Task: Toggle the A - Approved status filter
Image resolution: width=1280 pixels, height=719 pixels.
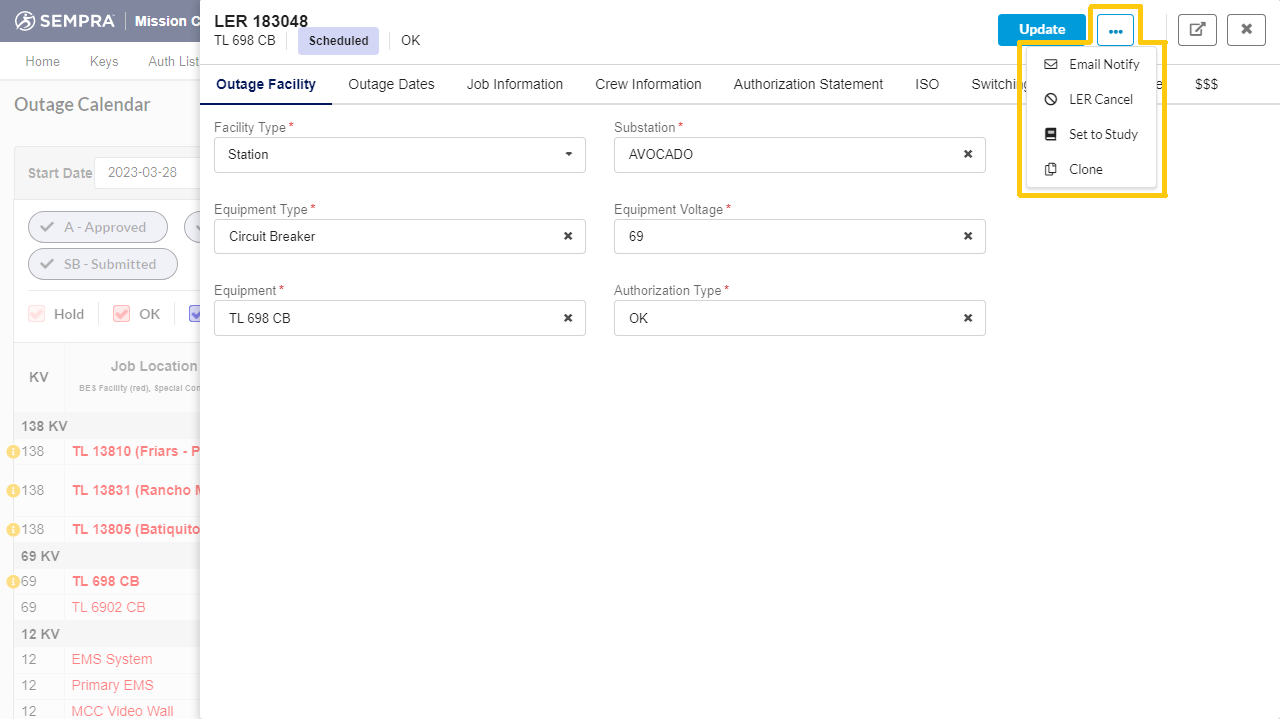Action: [x=98, y=227]
